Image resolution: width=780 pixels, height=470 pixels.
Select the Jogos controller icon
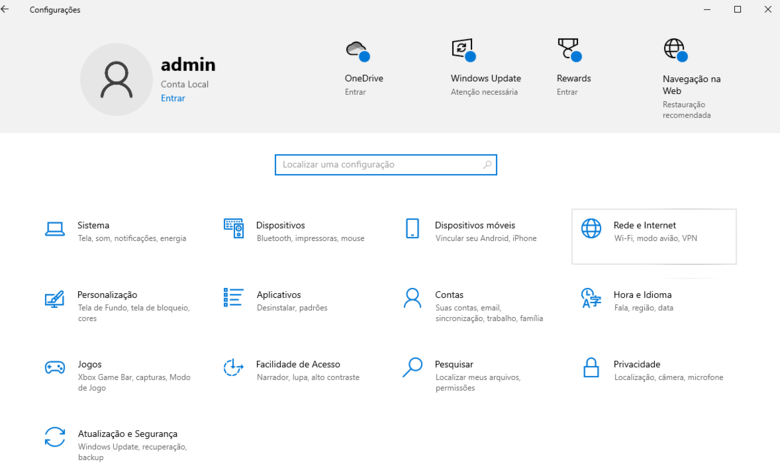[55, 368]
